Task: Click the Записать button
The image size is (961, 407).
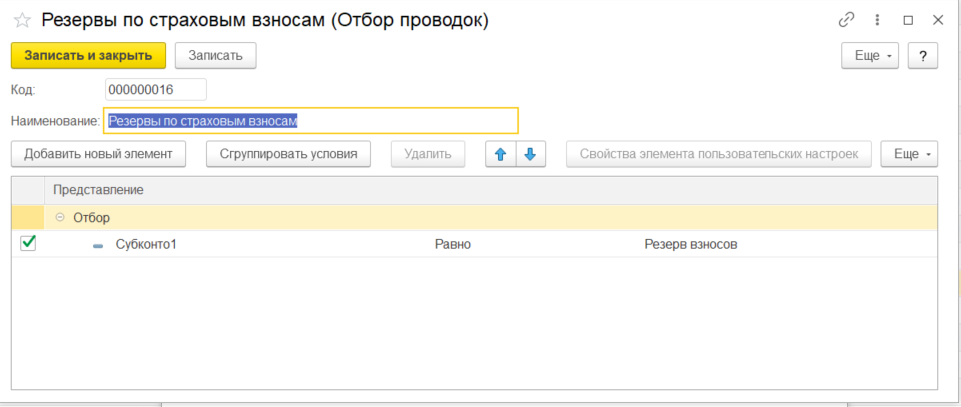Action: (215, 56)
